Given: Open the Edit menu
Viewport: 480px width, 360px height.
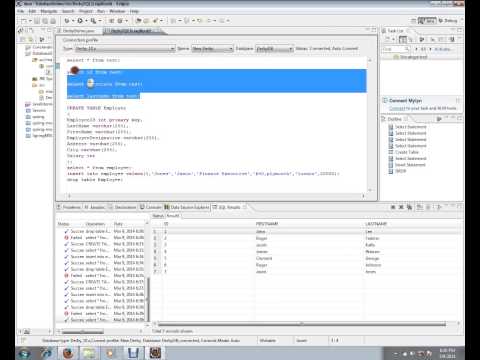Looking at the screenshot, I should pos(32,11).
